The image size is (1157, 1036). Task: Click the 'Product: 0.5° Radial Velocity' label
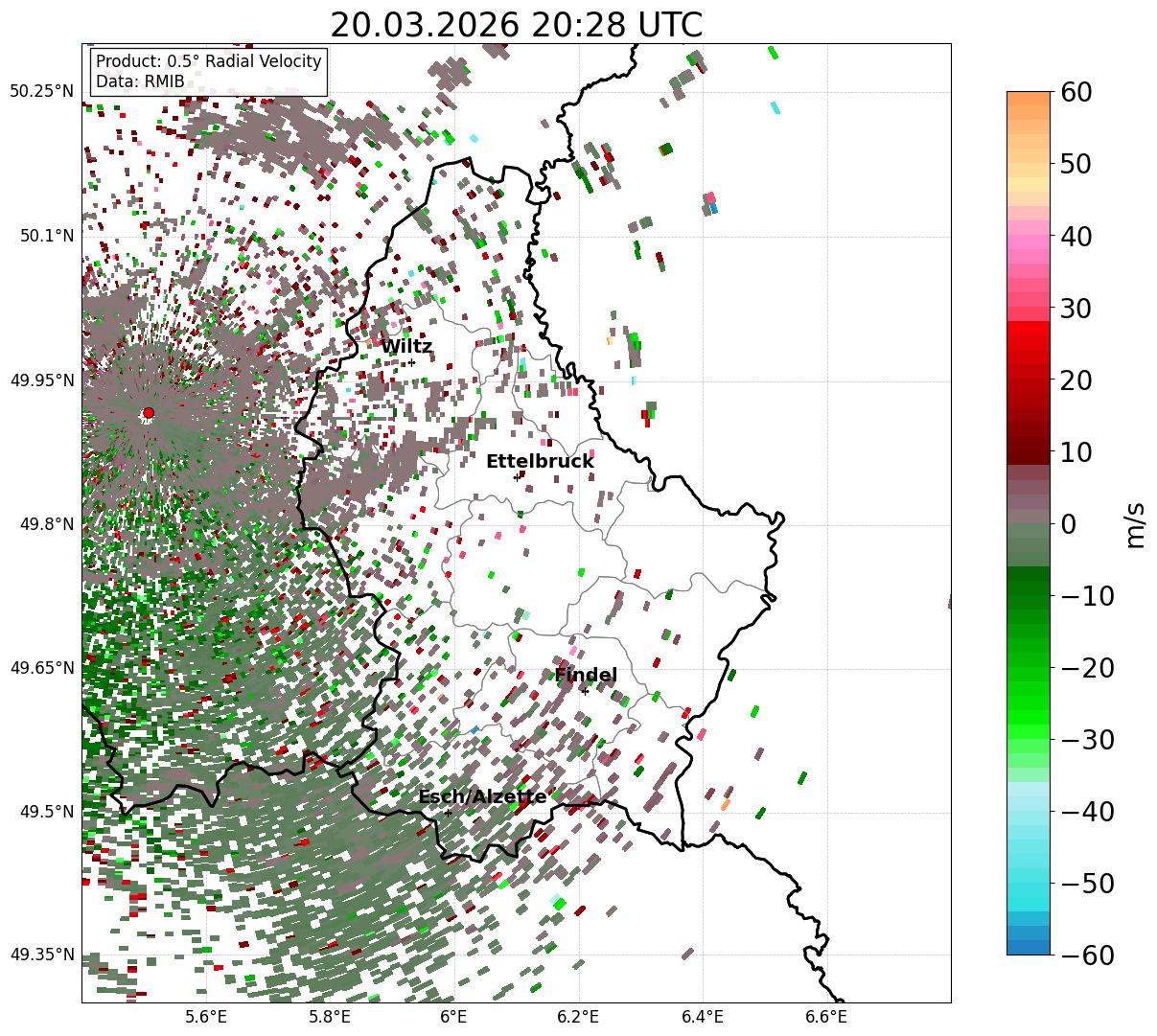click(x=209, y=61)
